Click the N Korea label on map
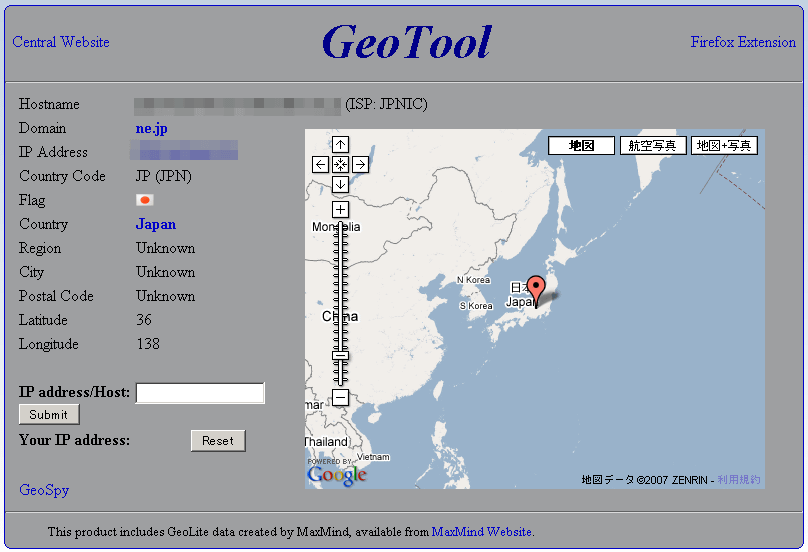 (x=474, y=280)
